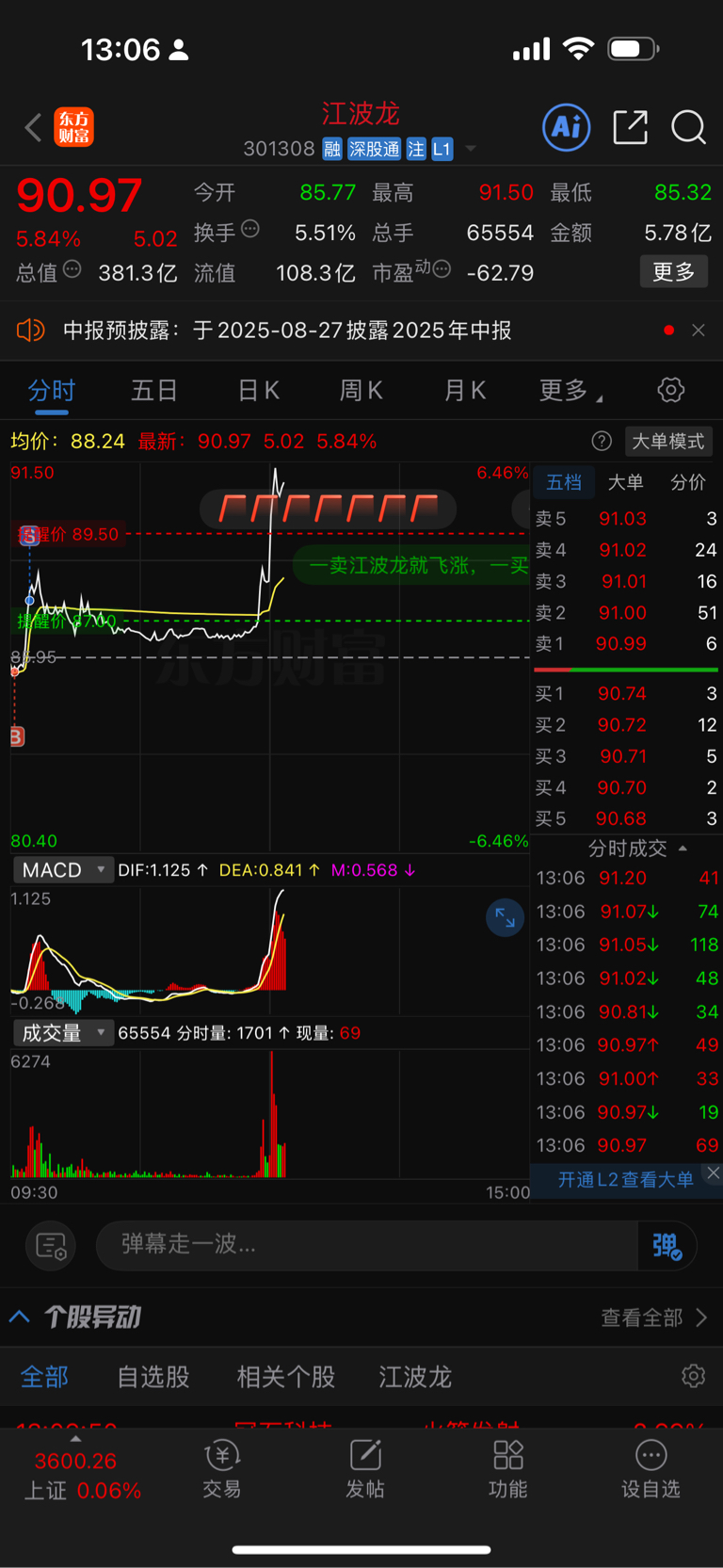Open the barrage list settings icon
723x1568 pixels.
click(x=51, y=1245)
